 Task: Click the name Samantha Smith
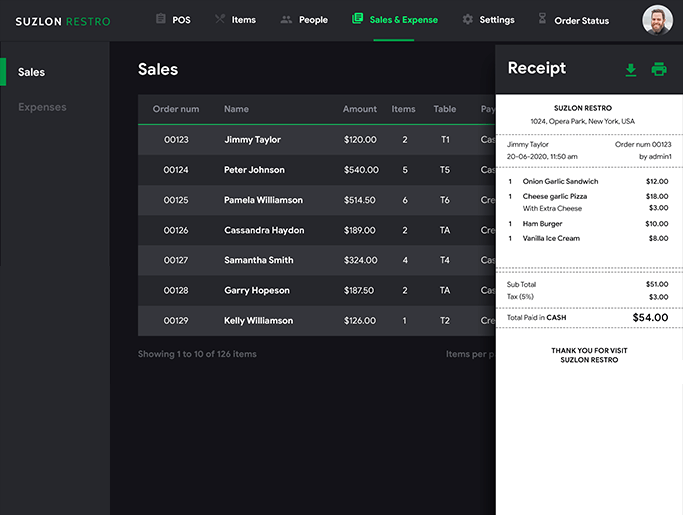(x=259, y=260)
